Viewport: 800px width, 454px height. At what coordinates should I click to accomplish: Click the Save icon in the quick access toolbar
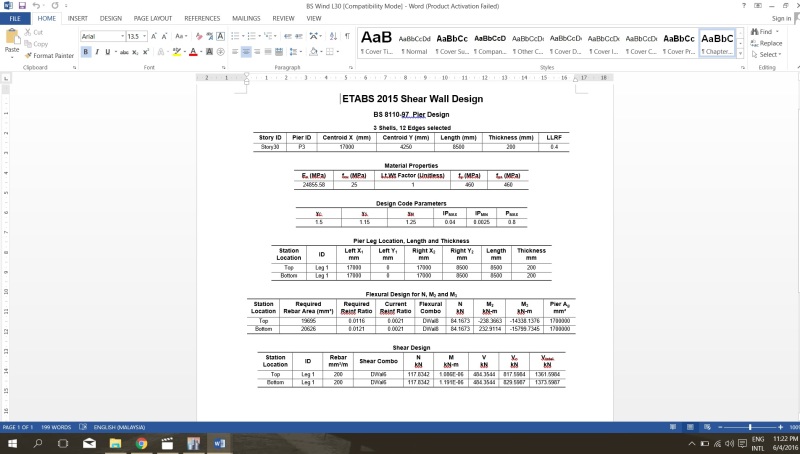point(22,6)
